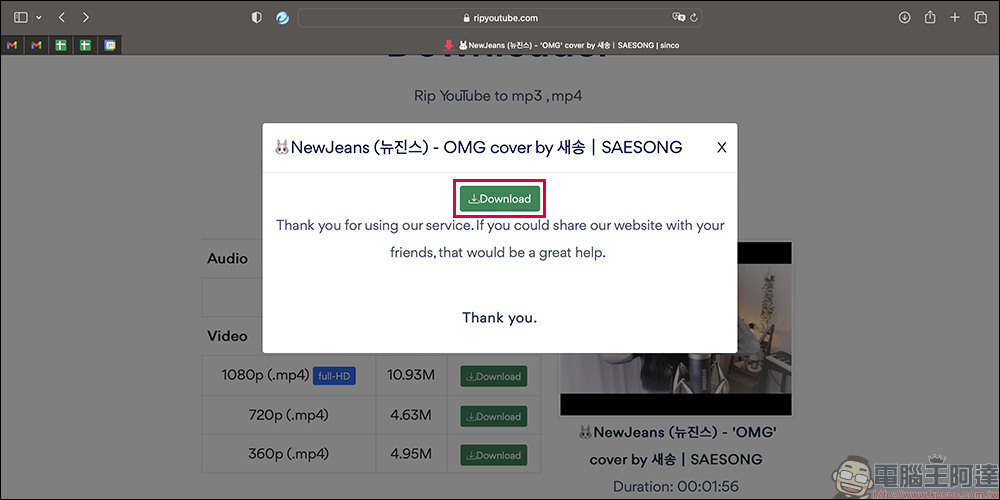Screen dimensions: 1000x500
Task: Click the green Download button in dialog
Action: pyautogui.click(x=500, y=199)
